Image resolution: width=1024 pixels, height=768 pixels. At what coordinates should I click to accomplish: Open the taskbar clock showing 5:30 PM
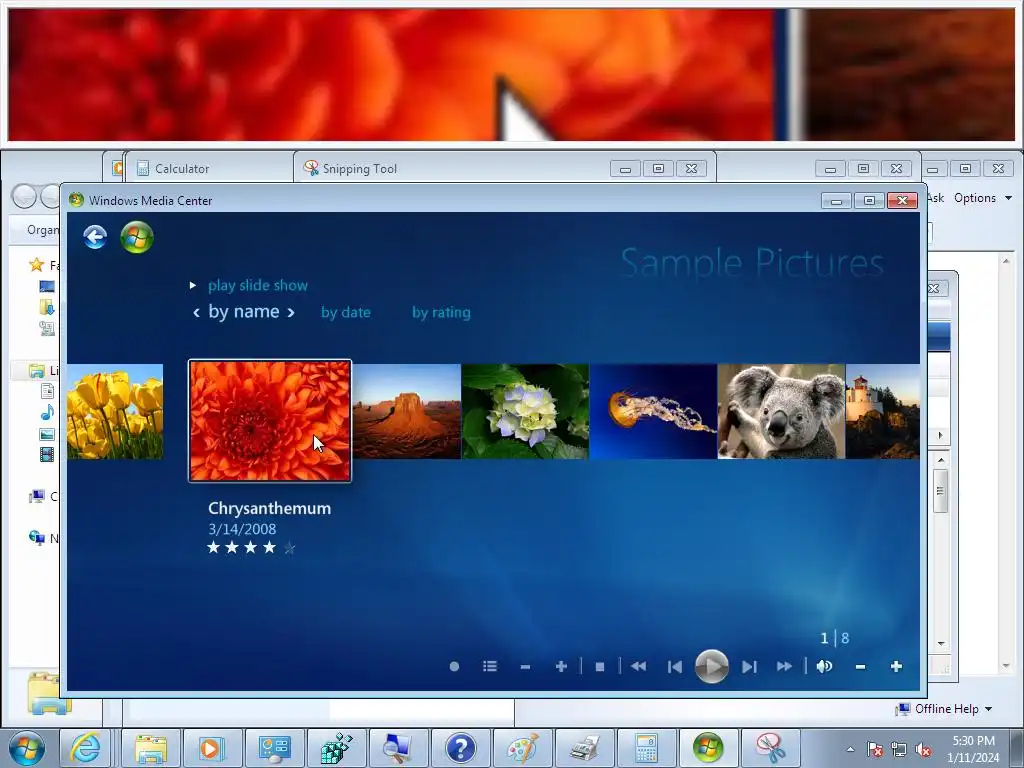click(973, 749)
